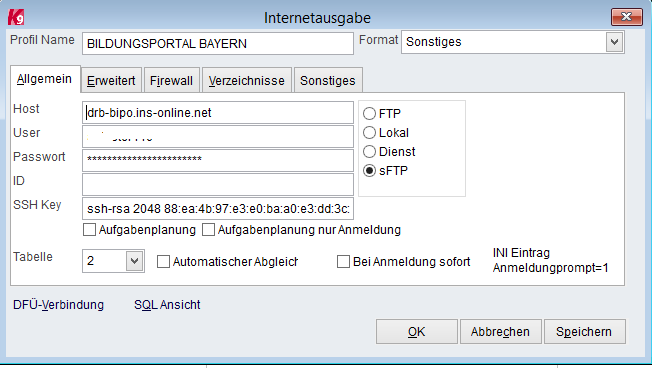Open the DFÜ-Verbindung link
The height and width of the screenshot is (368, 652).
[59, 305]
